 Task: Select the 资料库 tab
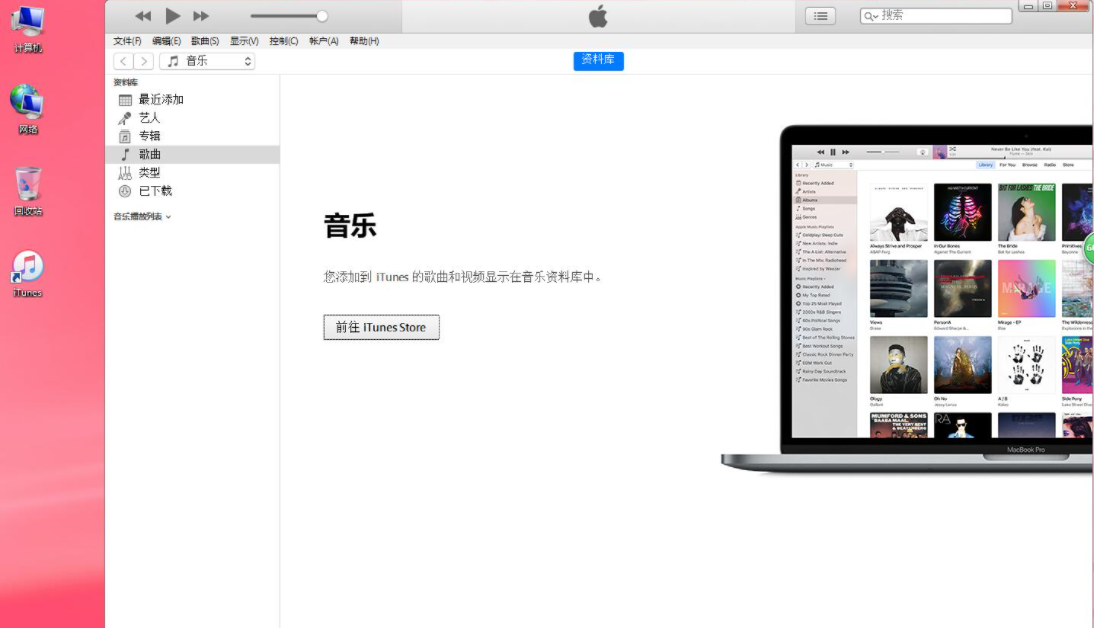point(599,61)
